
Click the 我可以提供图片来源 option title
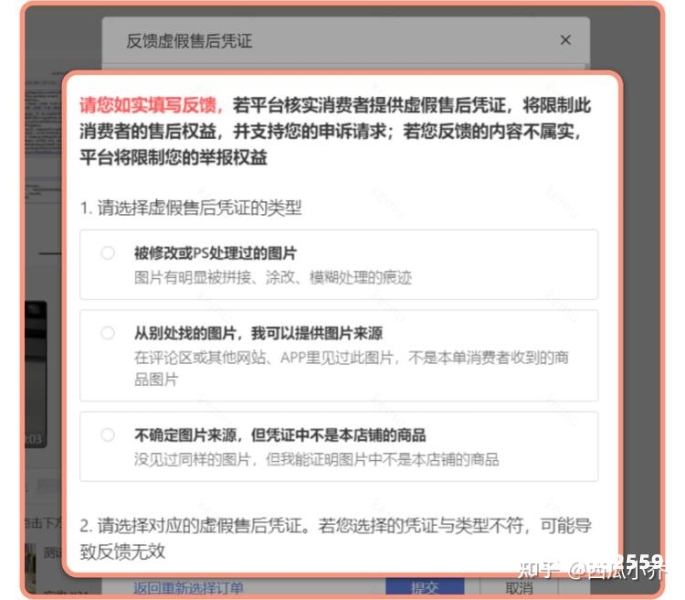pos(317,333)
